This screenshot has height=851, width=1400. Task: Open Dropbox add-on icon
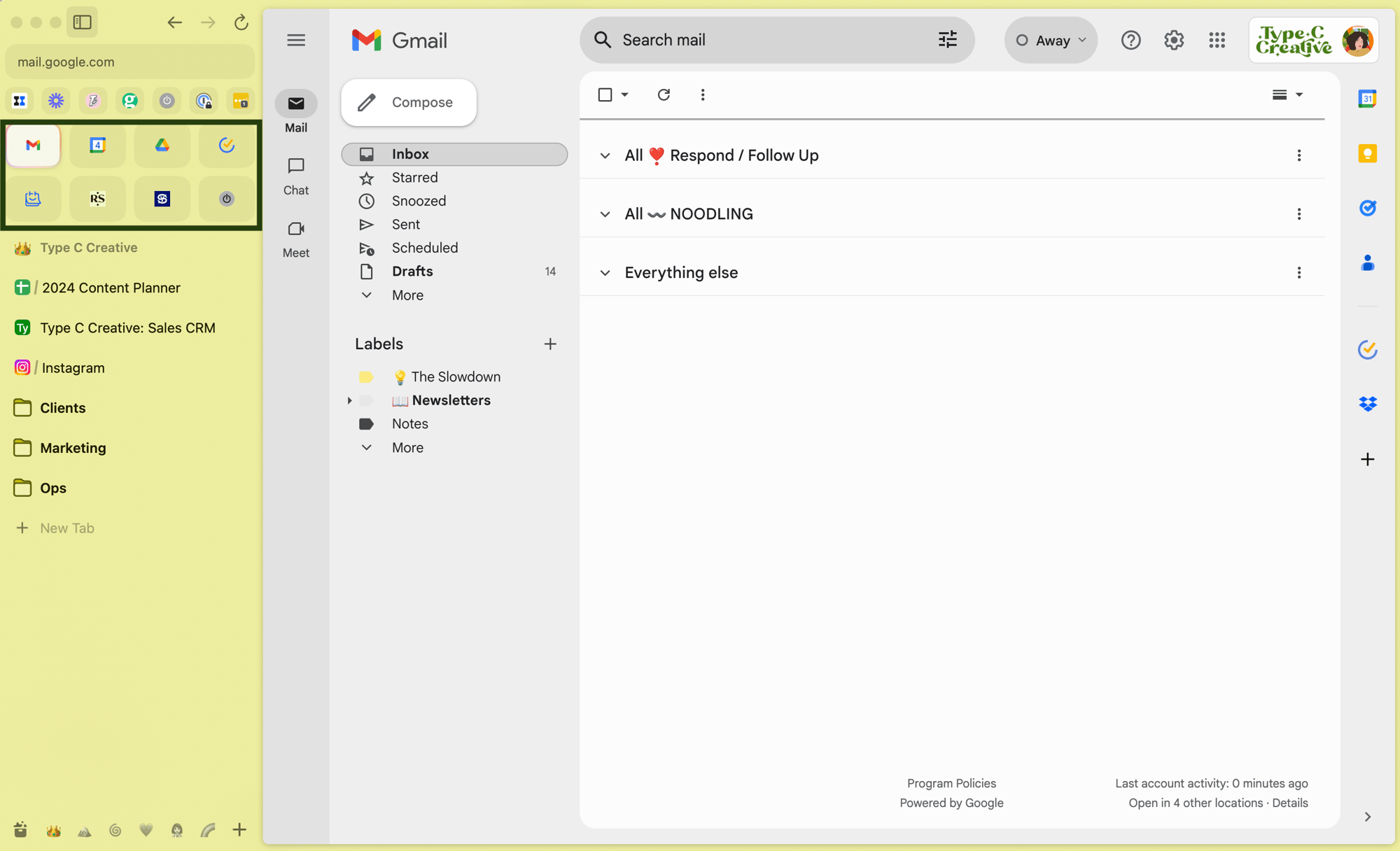[1367, 404]
